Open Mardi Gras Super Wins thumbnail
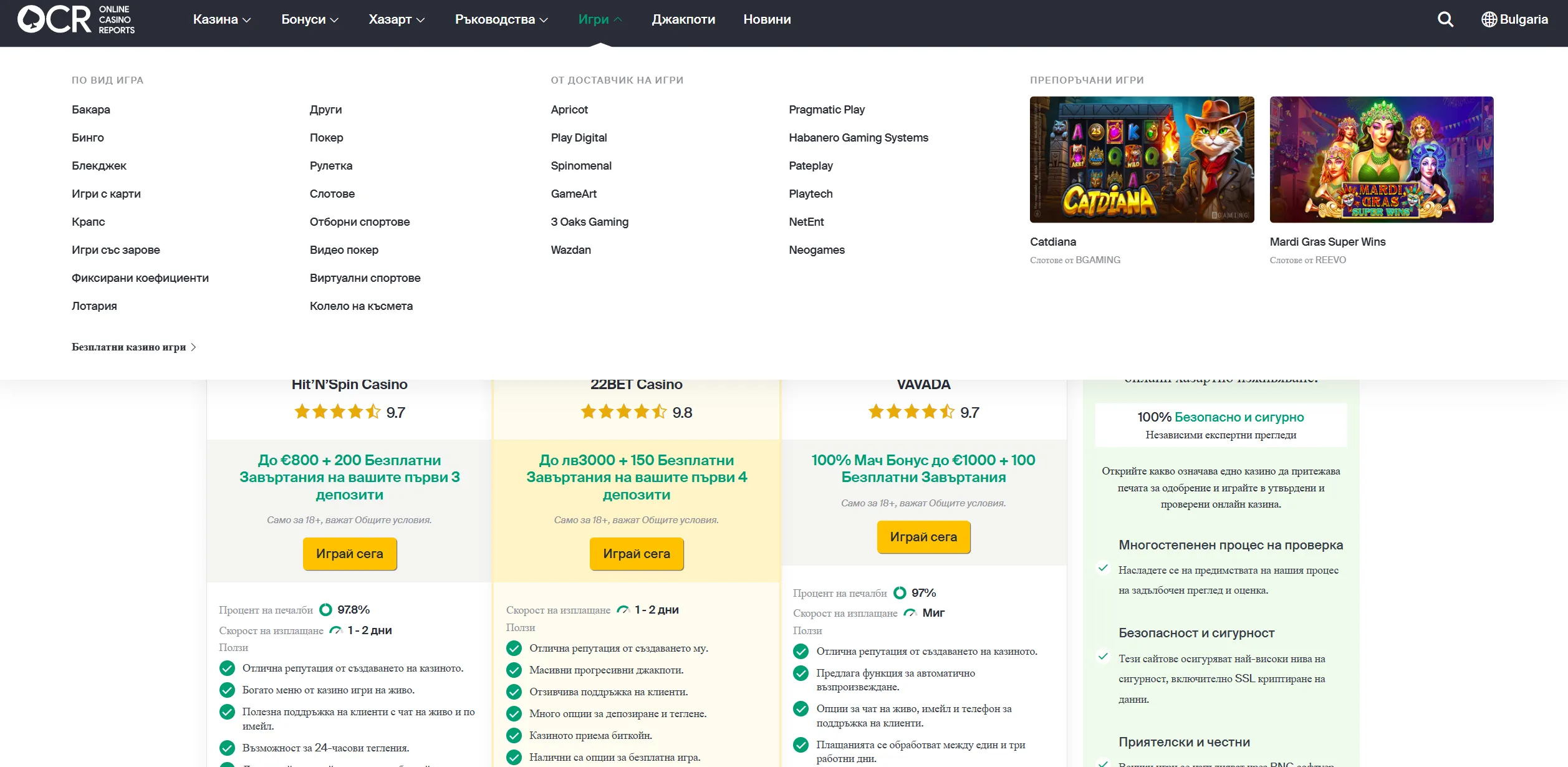The height and width of the screenshot is (767, 1568). pyautogui.click(x=1382, y=160)
